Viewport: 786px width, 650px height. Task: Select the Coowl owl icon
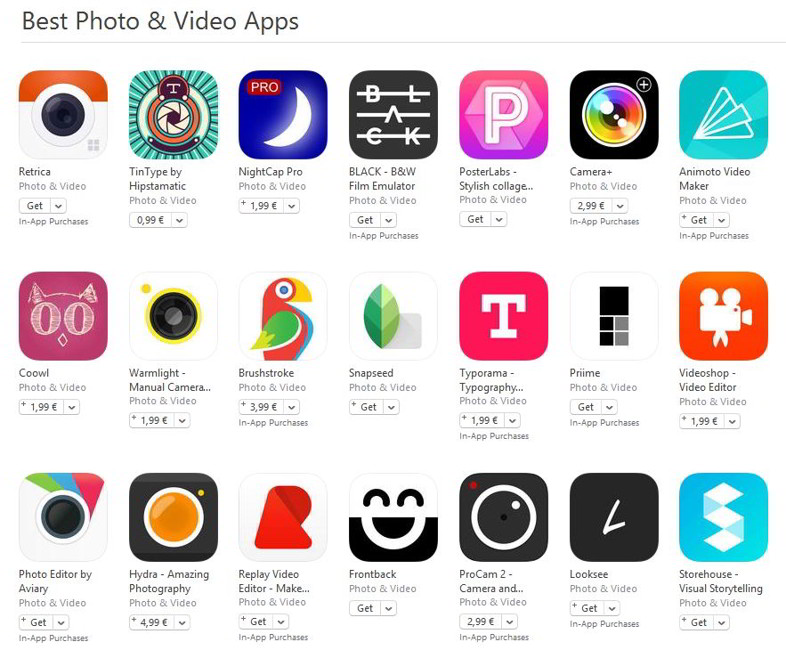click(63, 316)
